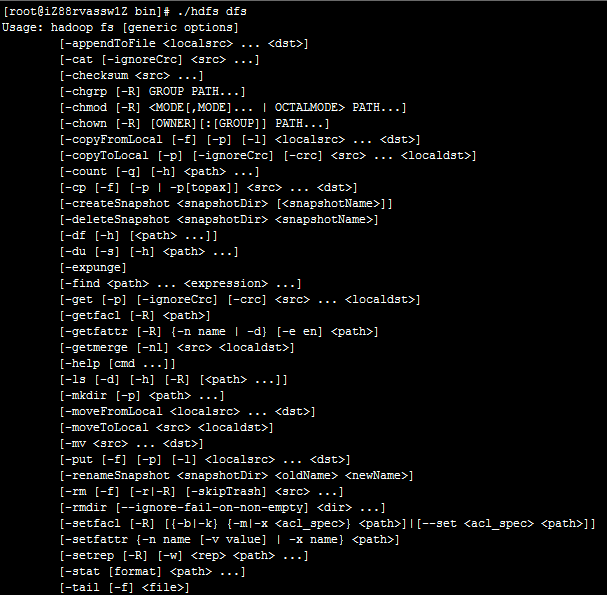This screenshot has width=607, height=595.
Task: Click the -copyFromLocal command line
Action: point(240,139)
